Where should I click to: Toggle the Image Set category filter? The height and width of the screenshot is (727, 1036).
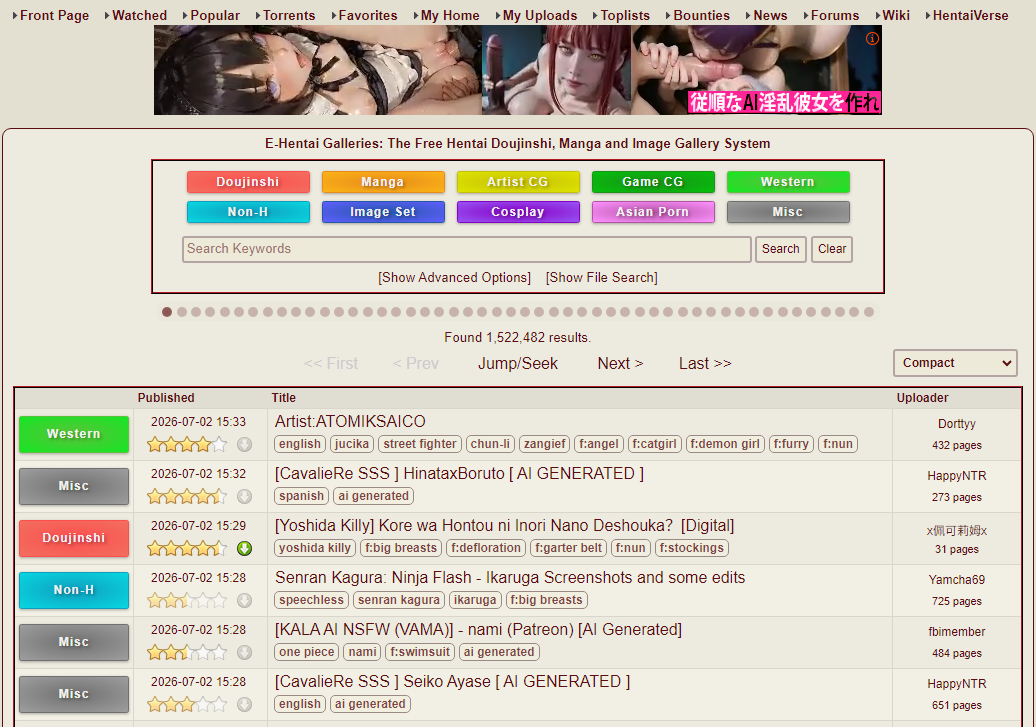[x=383, y=212]
